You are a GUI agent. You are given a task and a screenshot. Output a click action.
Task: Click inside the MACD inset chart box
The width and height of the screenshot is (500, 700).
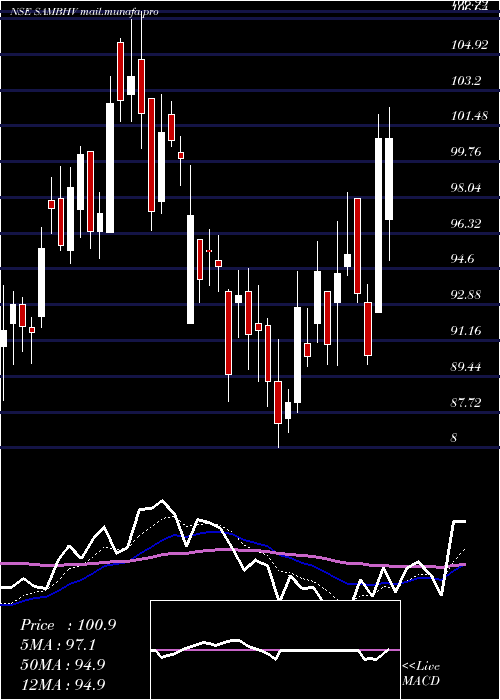coord(275,650)
